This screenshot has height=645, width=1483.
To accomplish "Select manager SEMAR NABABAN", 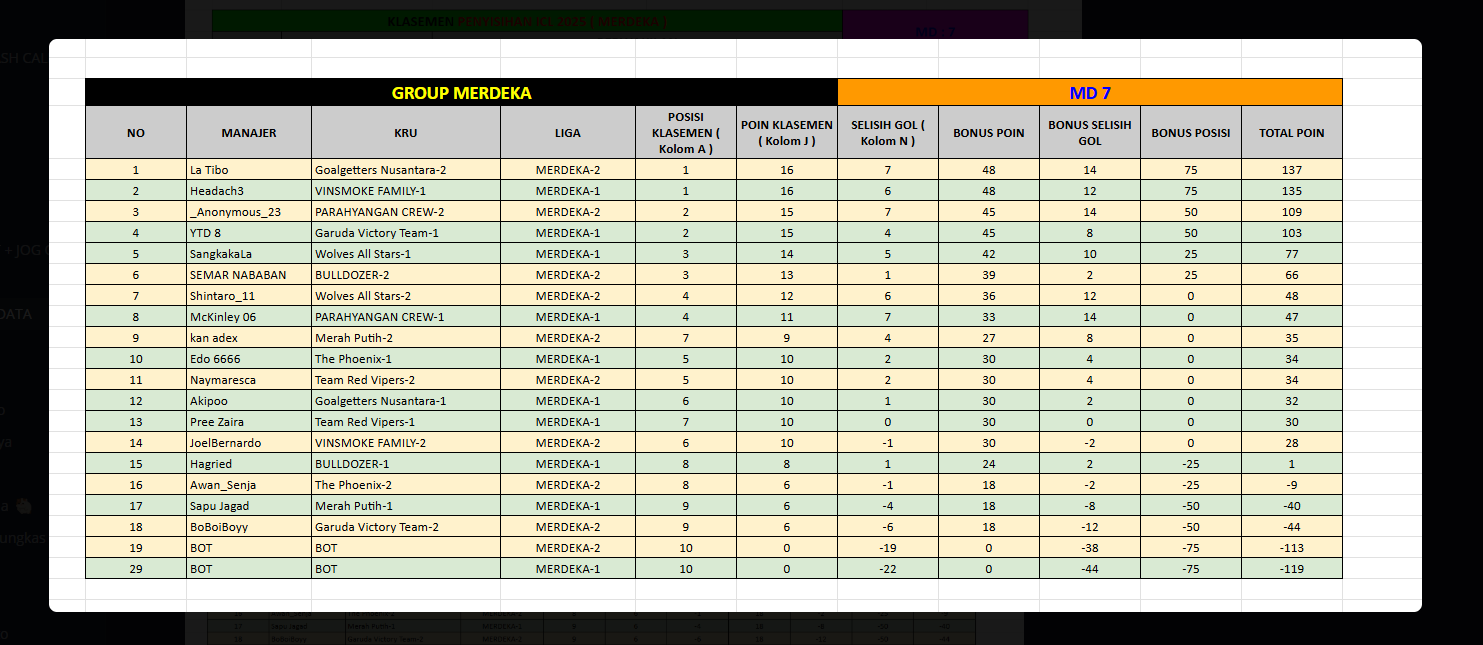I will coord(249,275).
